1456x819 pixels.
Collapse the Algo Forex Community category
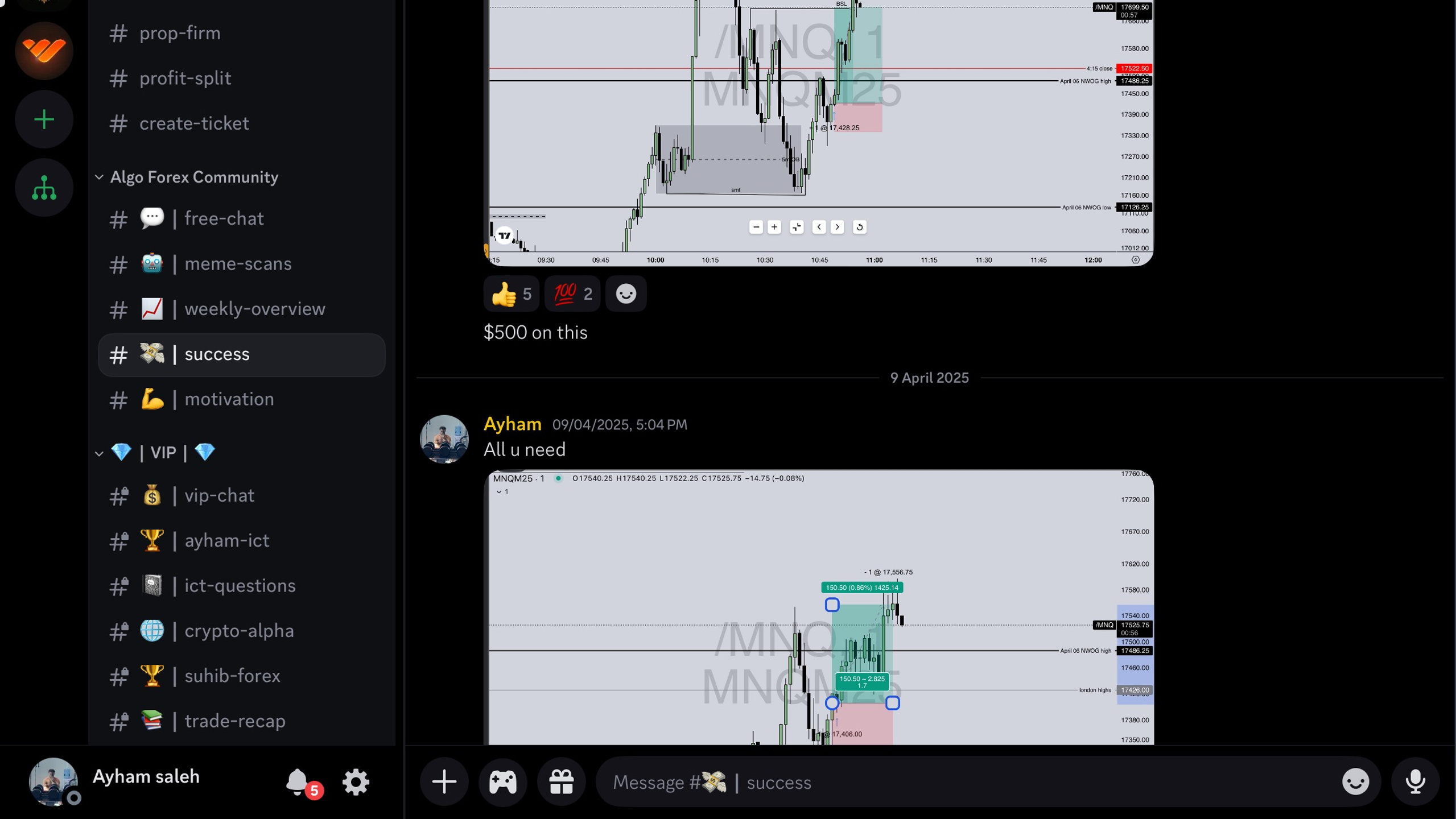(187, 177)
